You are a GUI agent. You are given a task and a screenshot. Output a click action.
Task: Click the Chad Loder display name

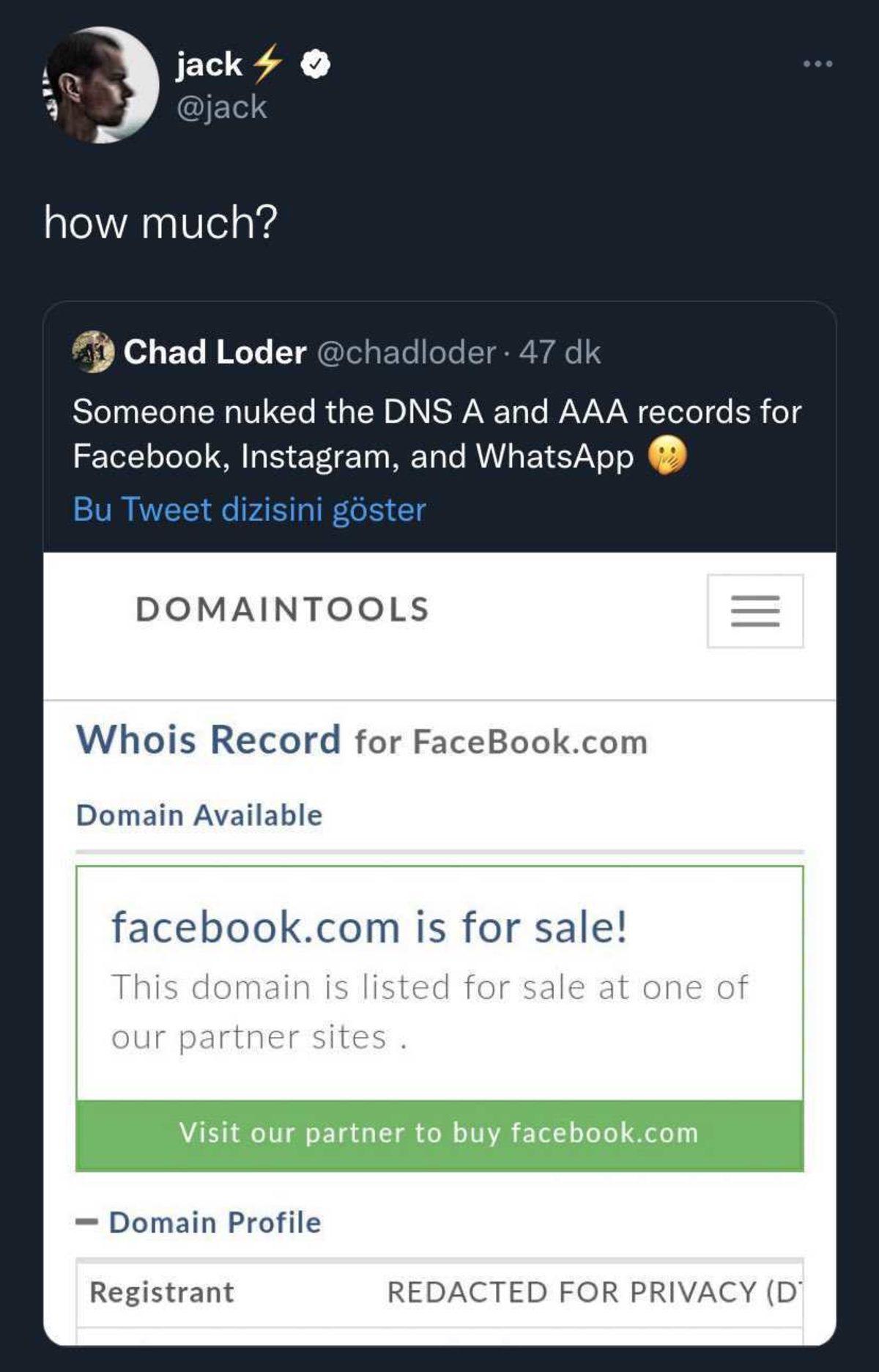pyautogui.click(x=215, y=353)
